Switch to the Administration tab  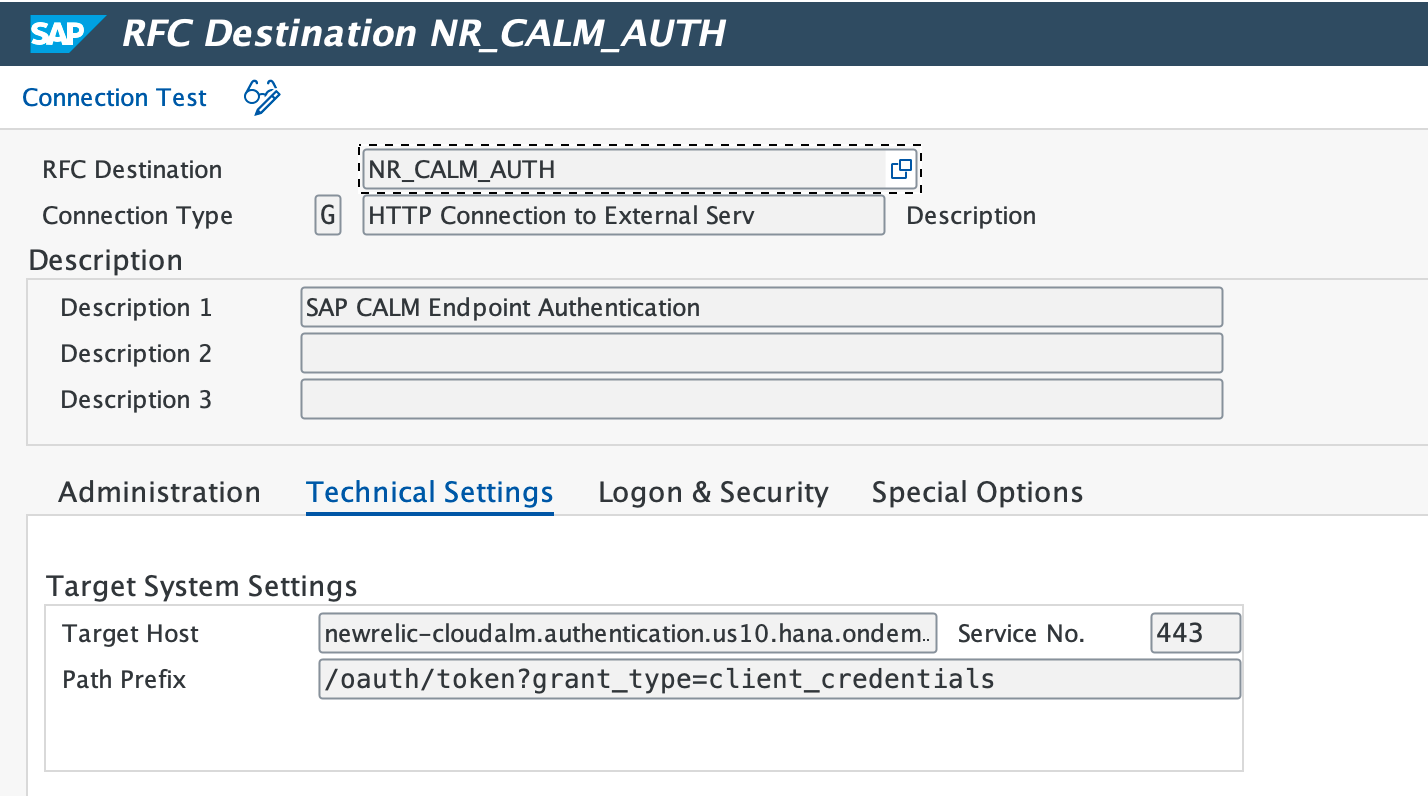(159, 491)
